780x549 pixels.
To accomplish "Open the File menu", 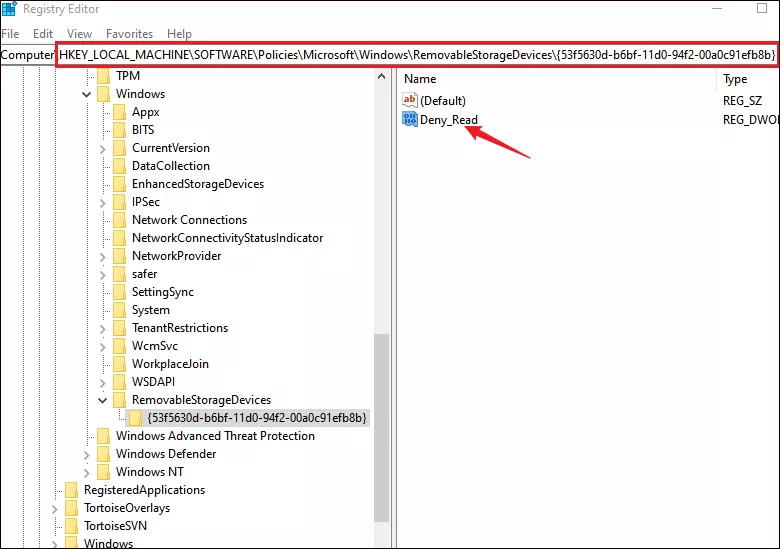I will [x=10, y=34].
